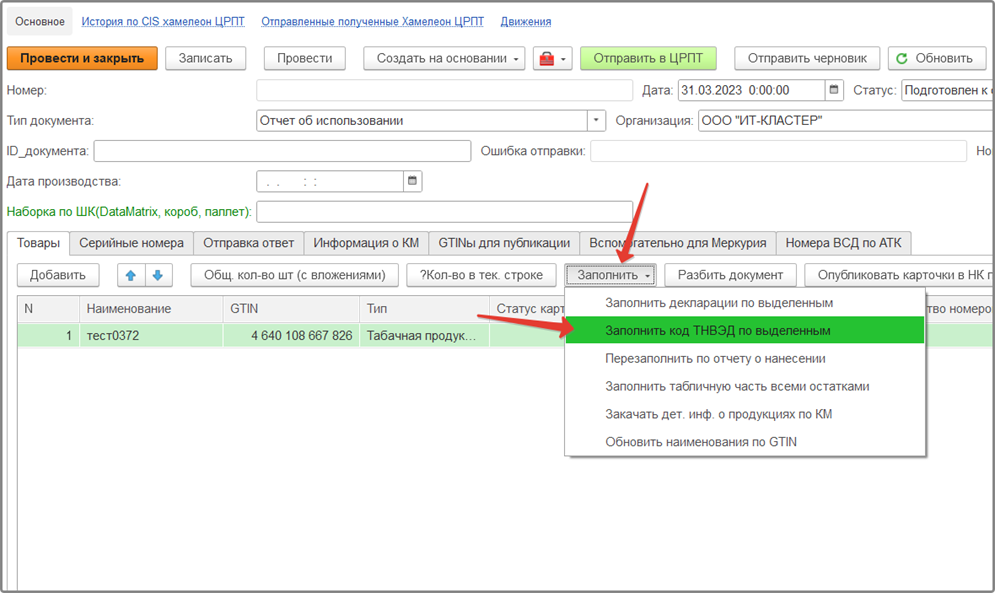This screenshot has height=593, width=995.
Task: Switch to the Серийные номера tab
Action: tap(131, 243)
